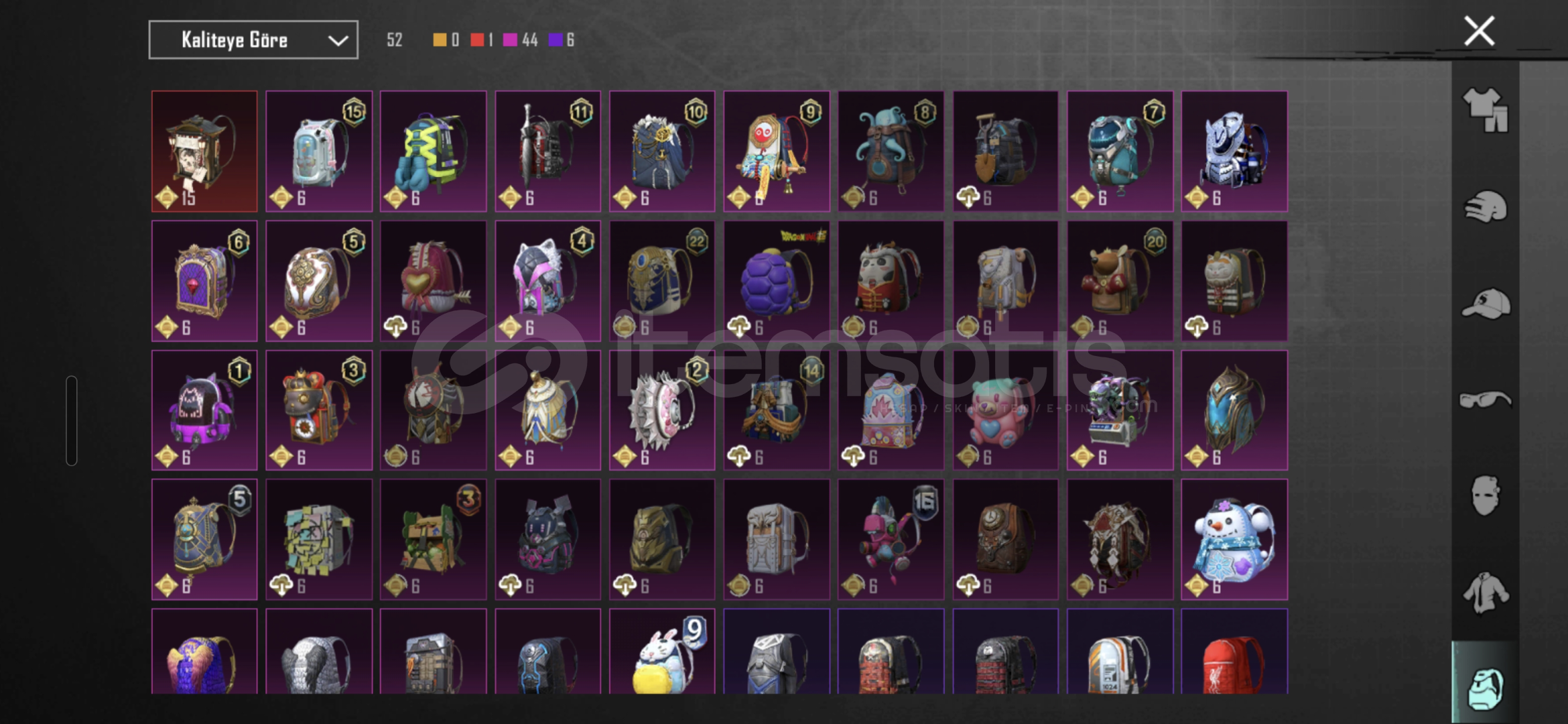Click the dropdown chevron arrow

click(338, 41)
